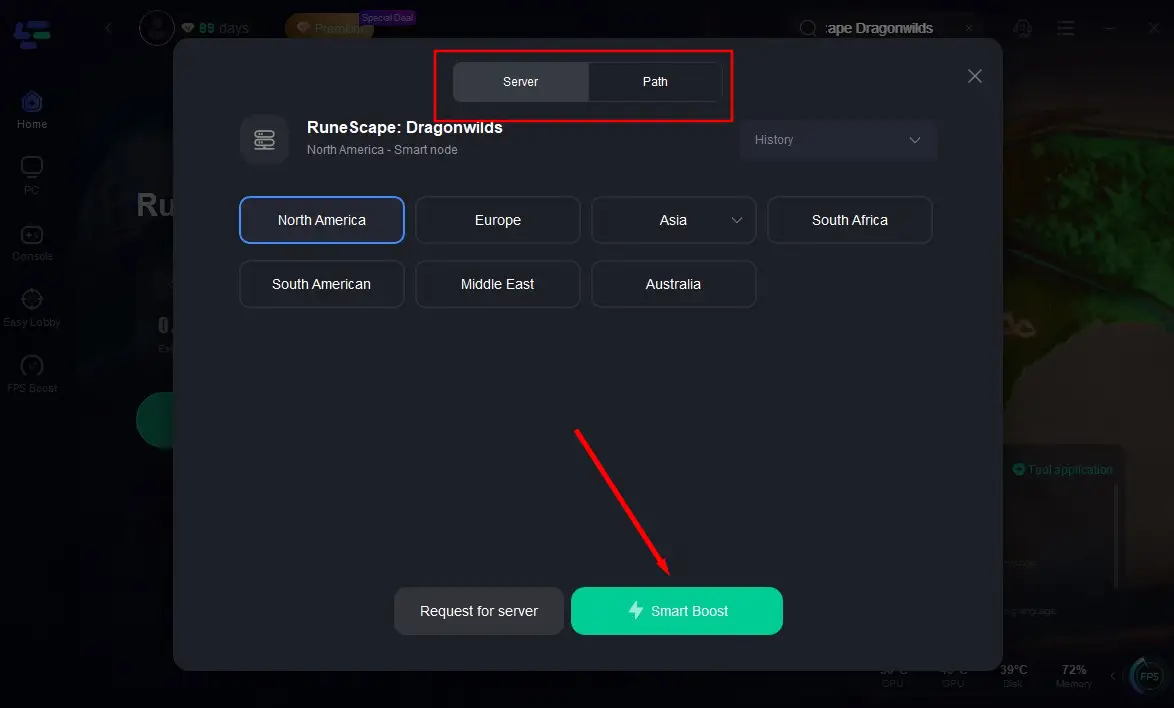The width and height of the screenshot is (1174, 708).
Task: Click Request for server button
Action: click(x=479, y=611)
